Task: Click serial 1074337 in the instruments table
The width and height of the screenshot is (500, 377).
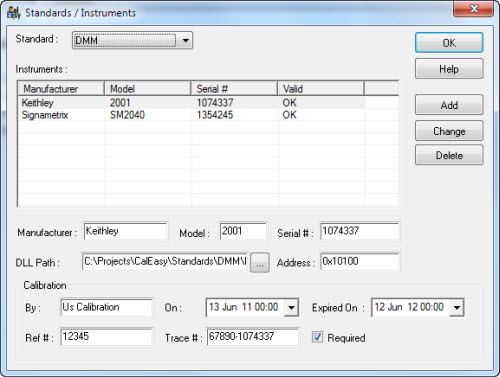Action: pos(215,103)
